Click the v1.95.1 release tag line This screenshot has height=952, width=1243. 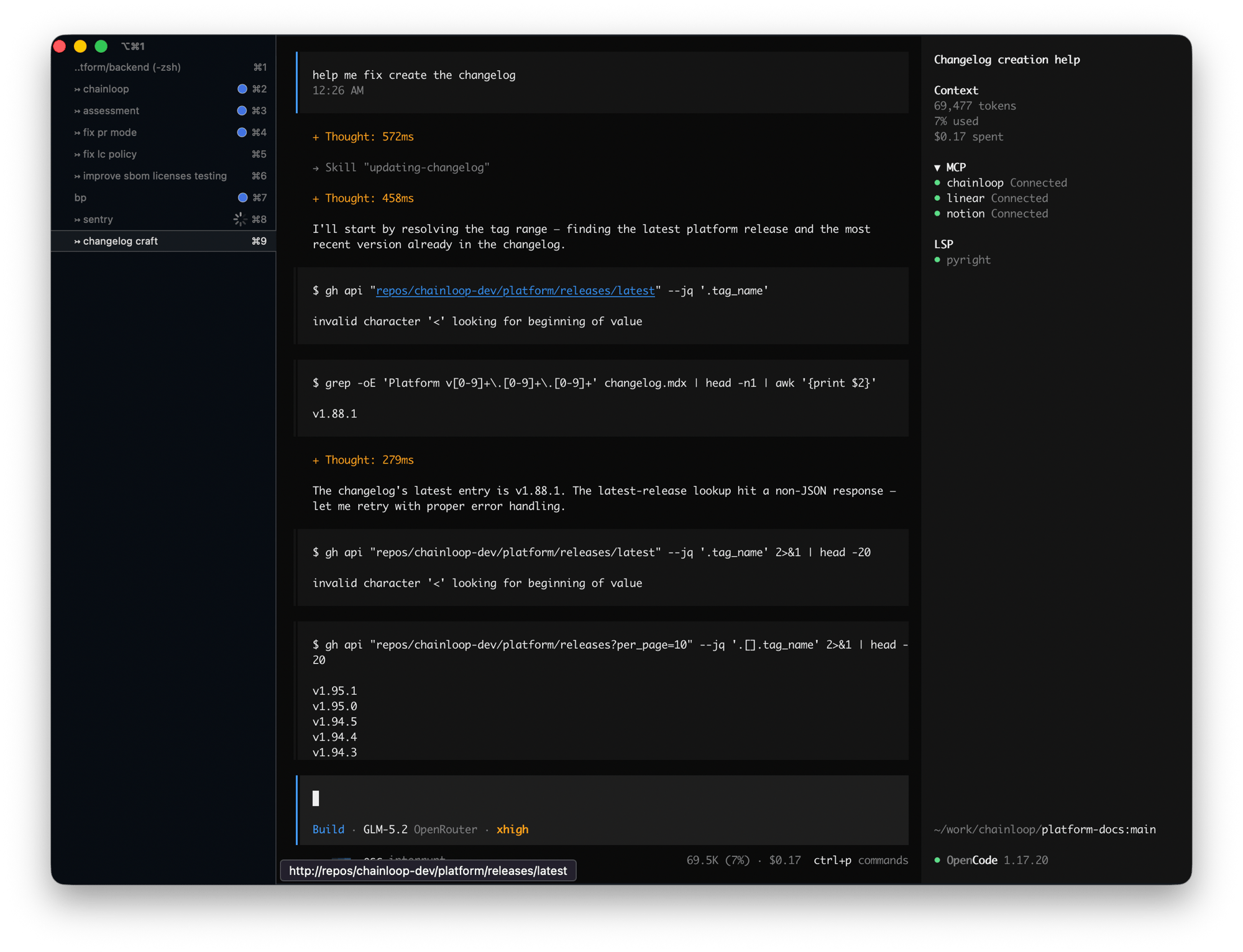pyautogui.click(x=334, y=691)
